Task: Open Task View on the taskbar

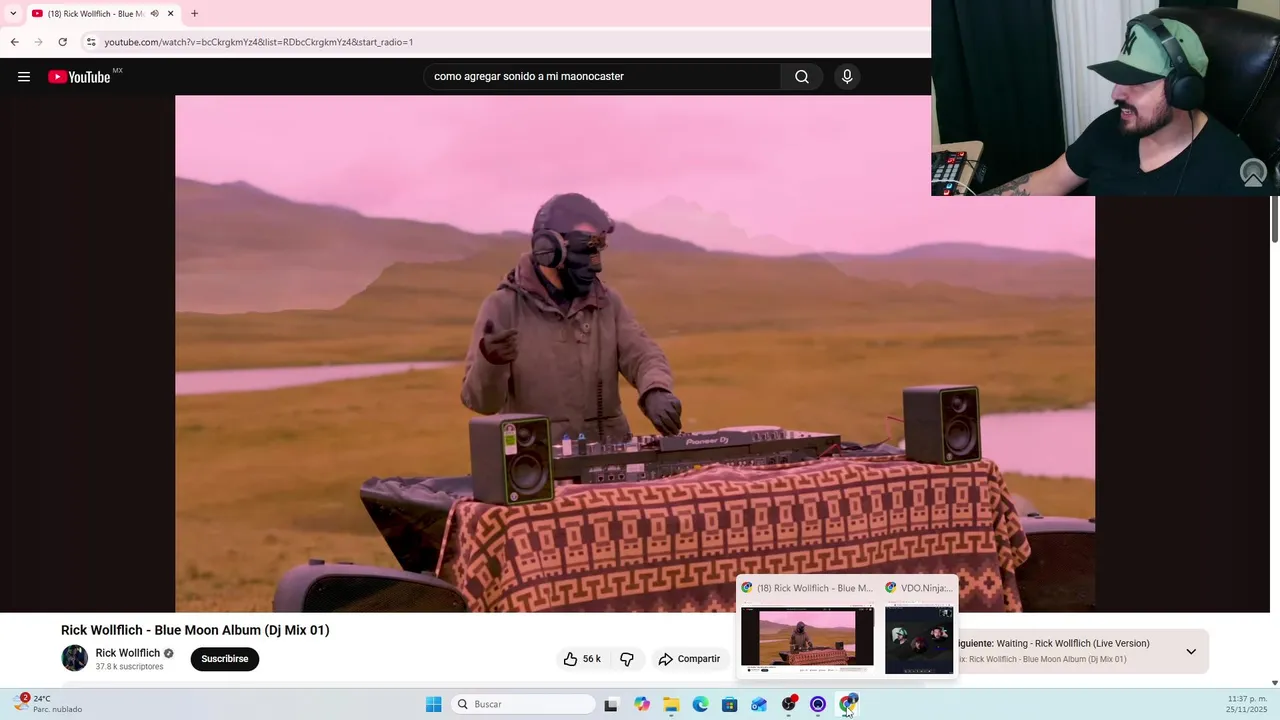Action: pyautogui.click(x=611, y=704)
